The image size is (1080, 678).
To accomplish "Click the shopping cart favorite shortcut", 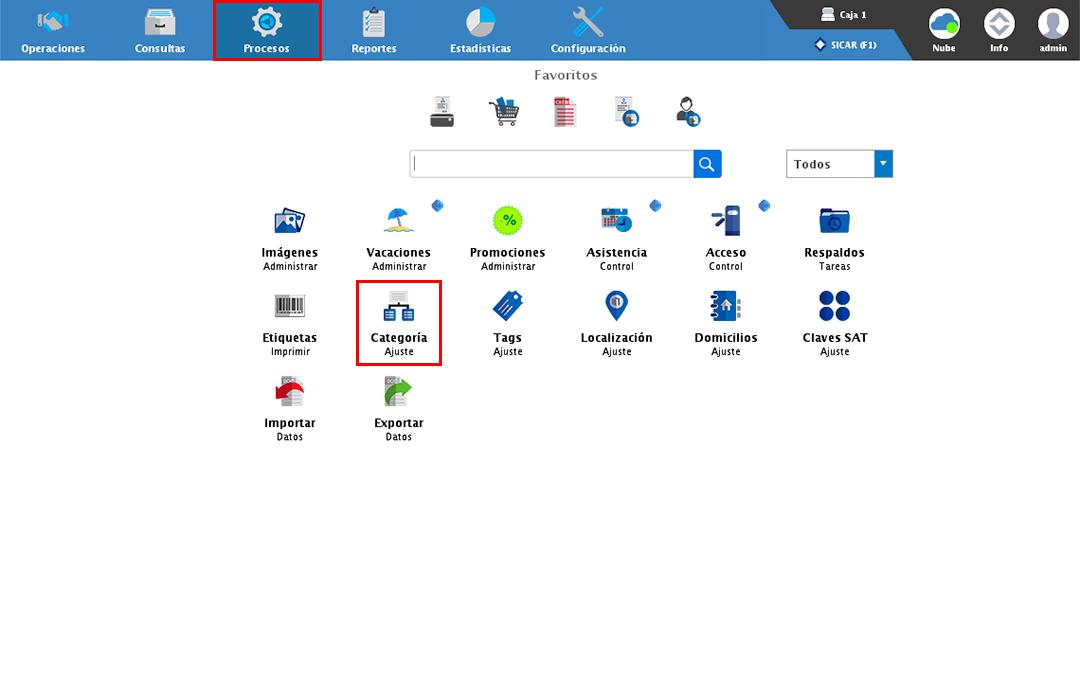I will (x=504, y=111).
